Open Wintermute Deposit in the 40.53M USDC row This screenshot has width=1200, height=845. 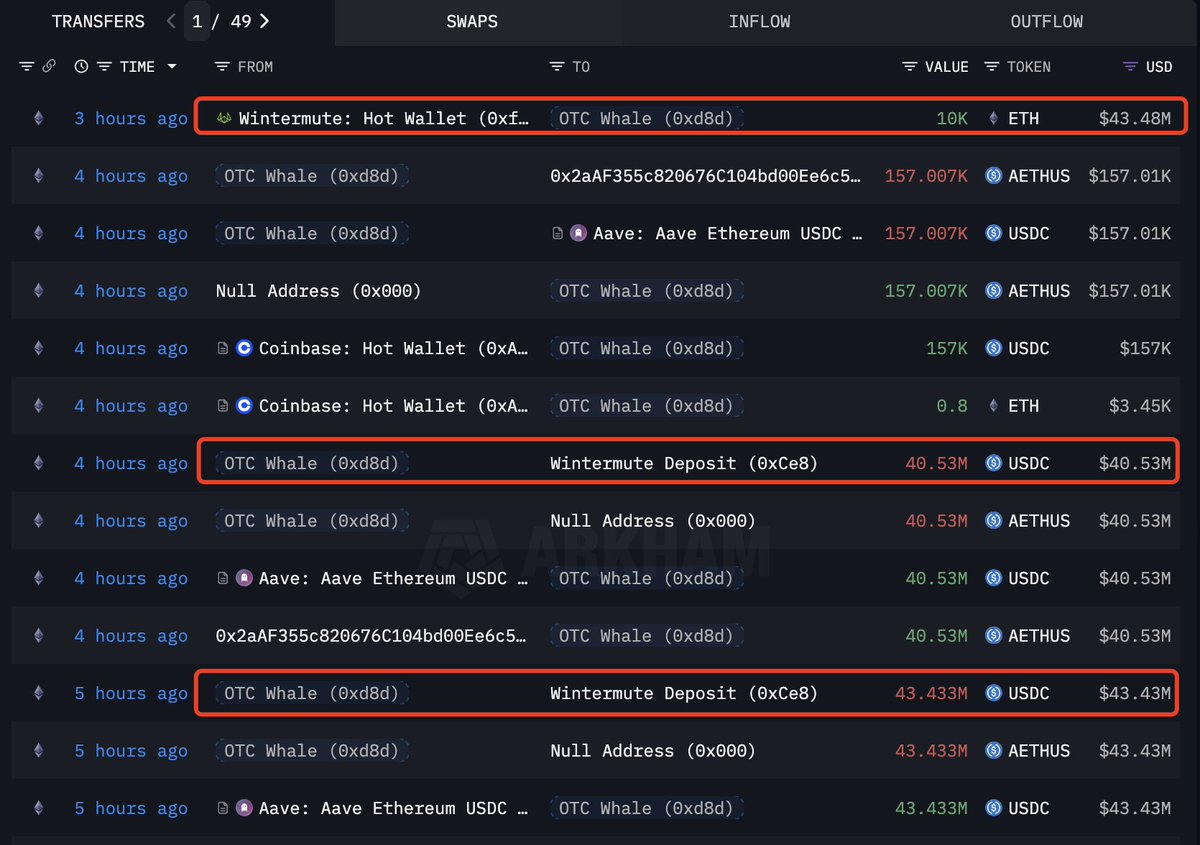tap(684, 463)
